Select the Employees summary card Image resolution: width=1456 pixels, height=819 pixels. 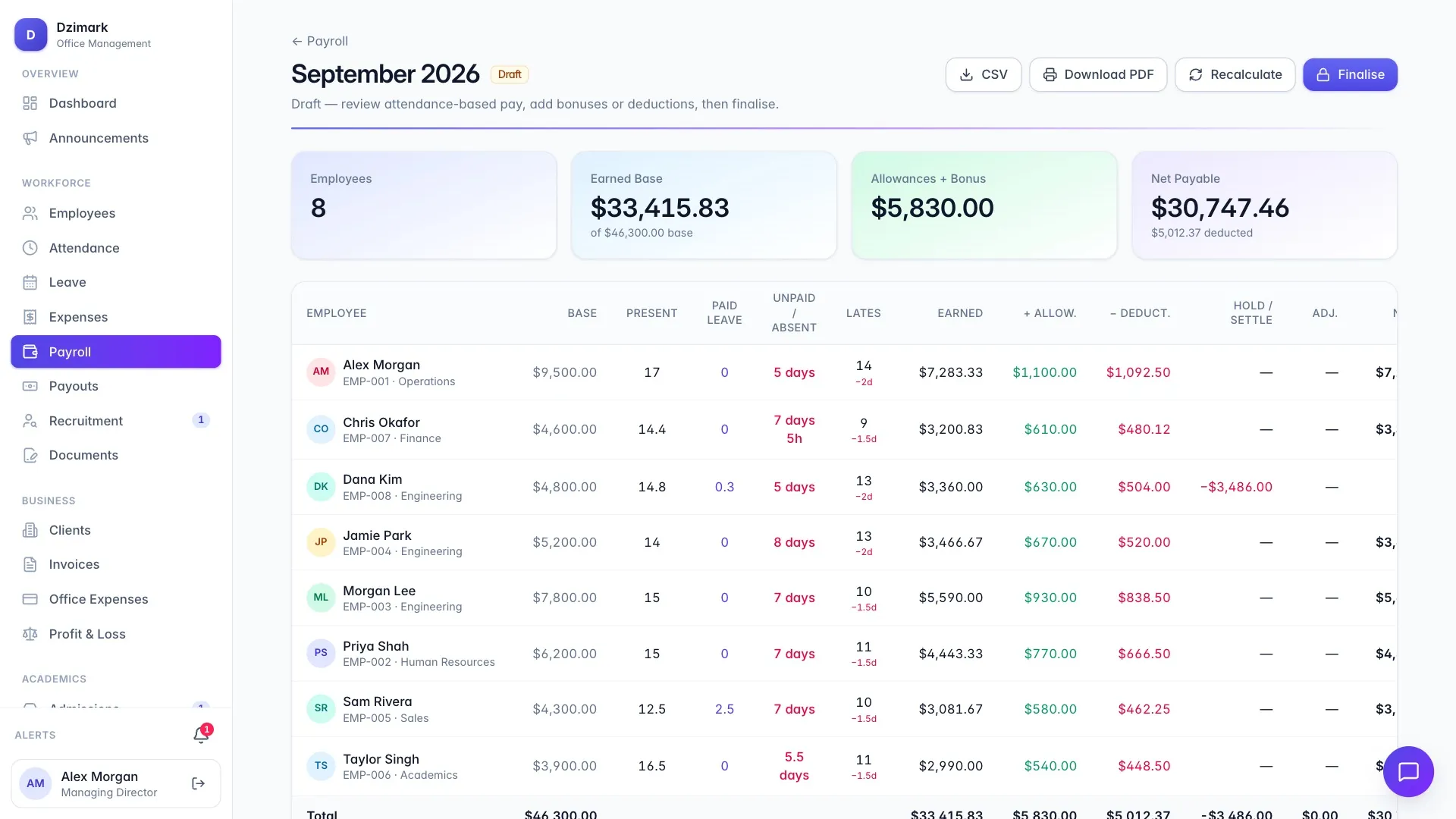[x=424, y=205]
